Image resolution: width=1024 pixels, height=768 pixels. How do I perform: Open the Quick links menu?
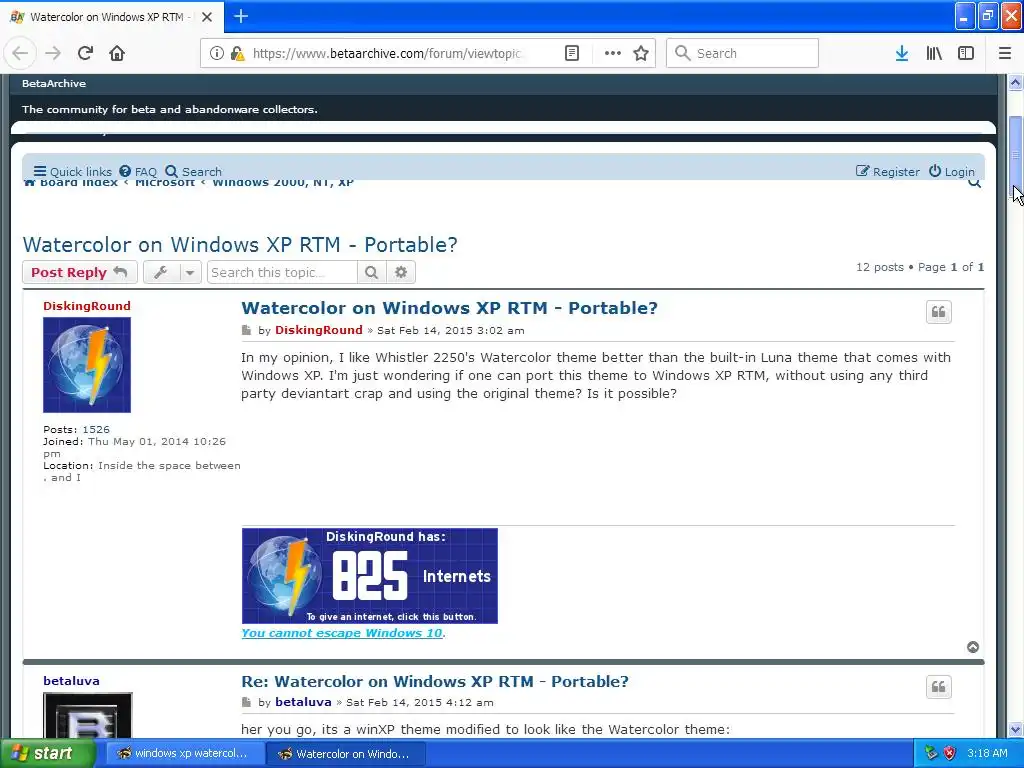tap(72, 172)
